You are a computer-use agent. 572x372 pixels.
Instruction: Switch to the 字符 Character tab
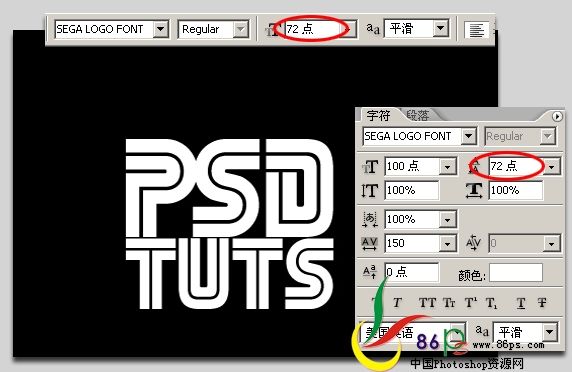[x=378, y=116]
